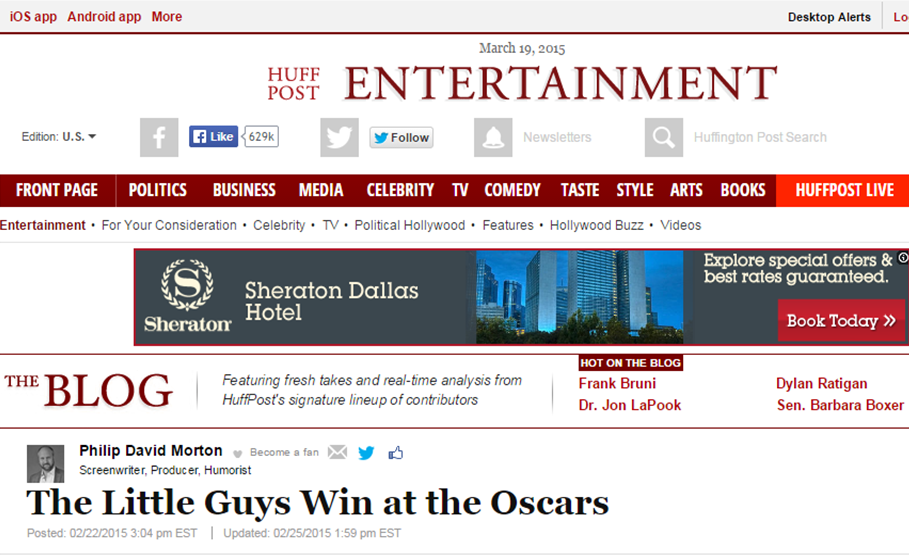Click the Sheraton ad skyline image

coord(580,297)
